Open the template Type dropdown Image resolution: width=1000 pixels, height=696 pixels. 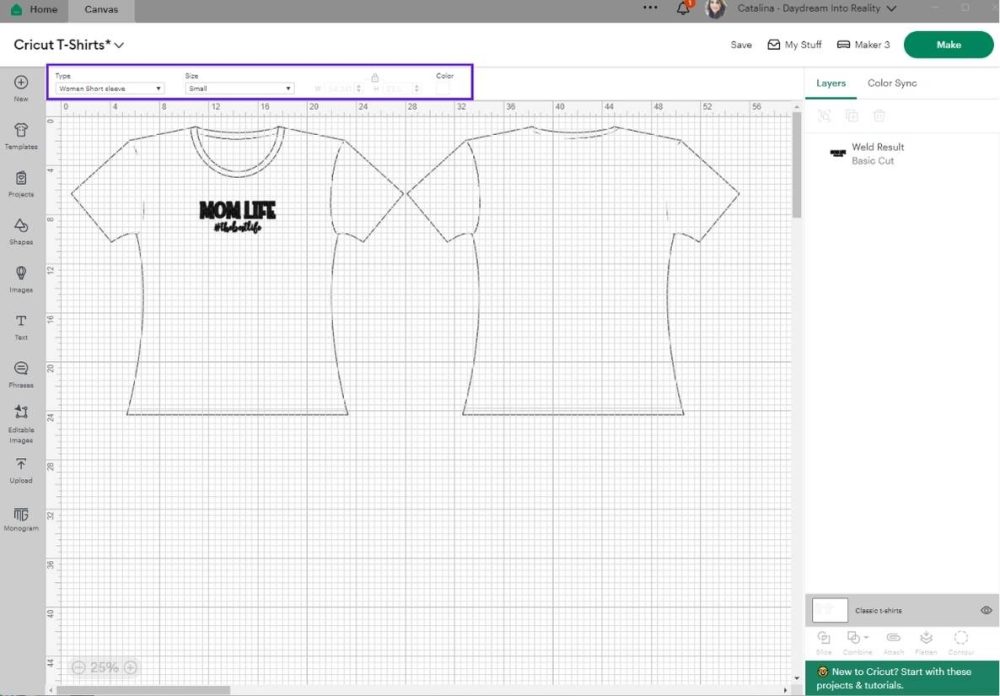(110, 88)
